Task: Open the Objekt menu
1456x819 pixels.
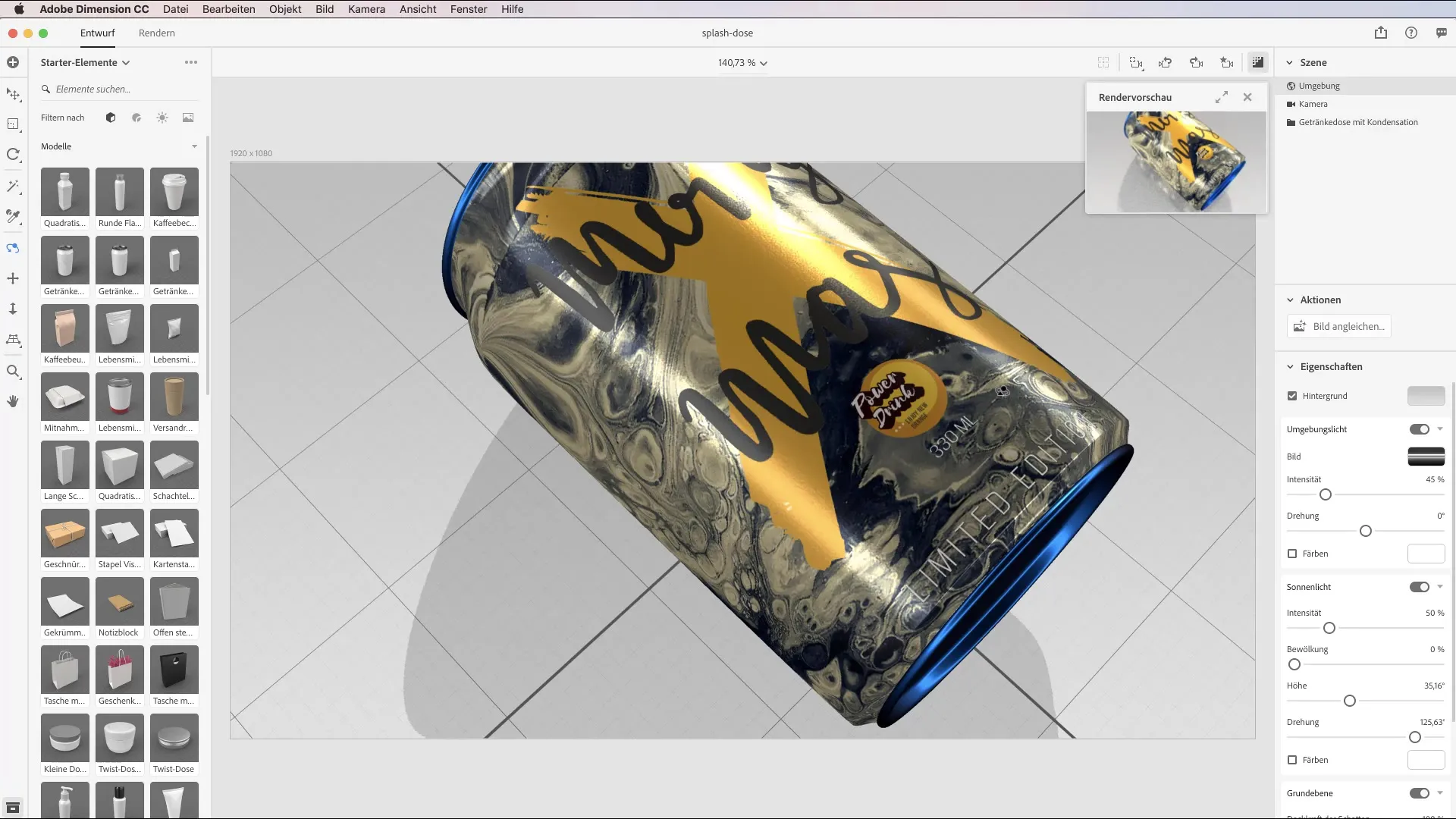Action: (285, 9)
